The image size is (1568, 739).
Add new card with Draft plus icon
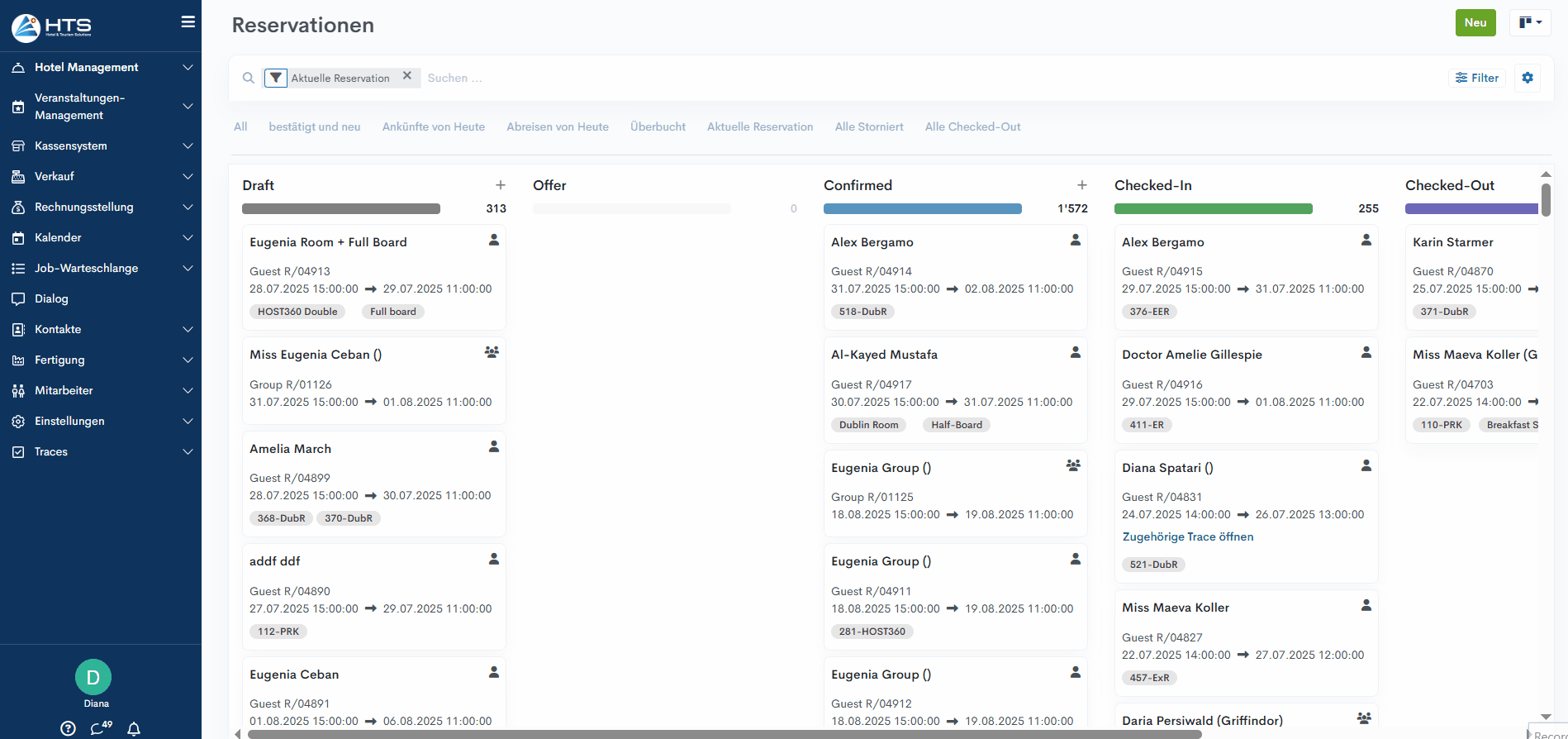tap(500, 185)
